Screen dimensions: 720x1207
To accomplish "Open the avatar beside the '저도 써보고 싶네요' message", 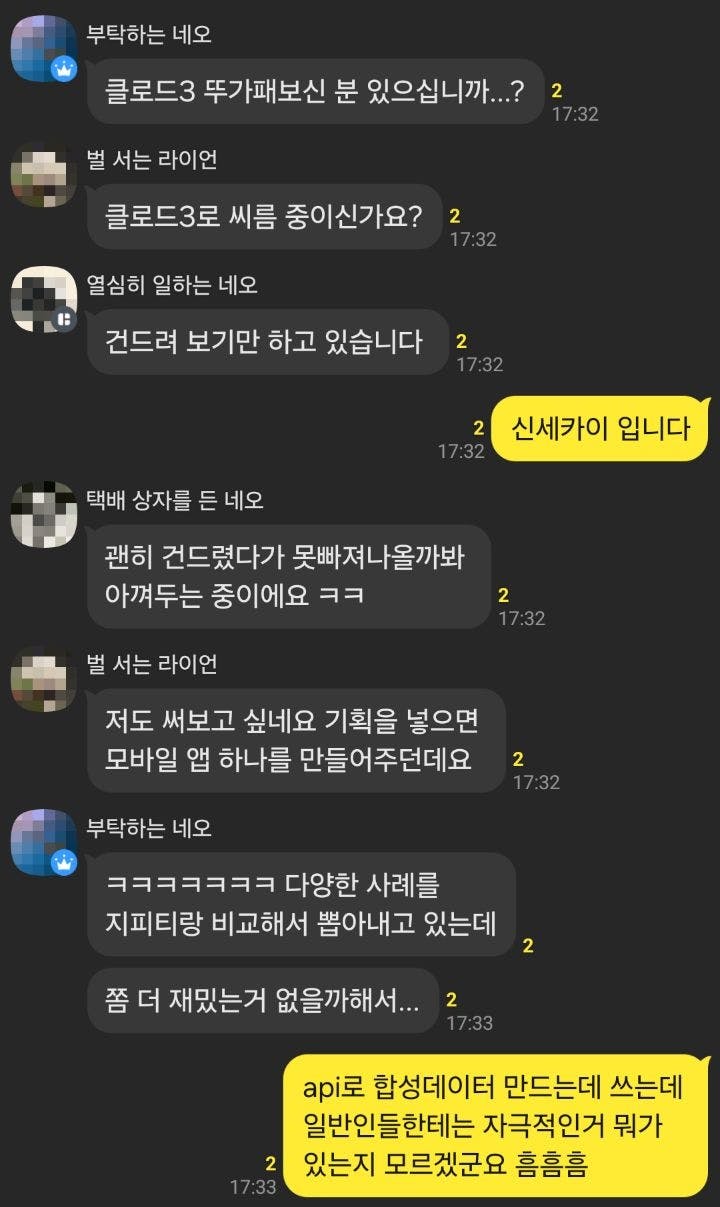I will point(43,678).
